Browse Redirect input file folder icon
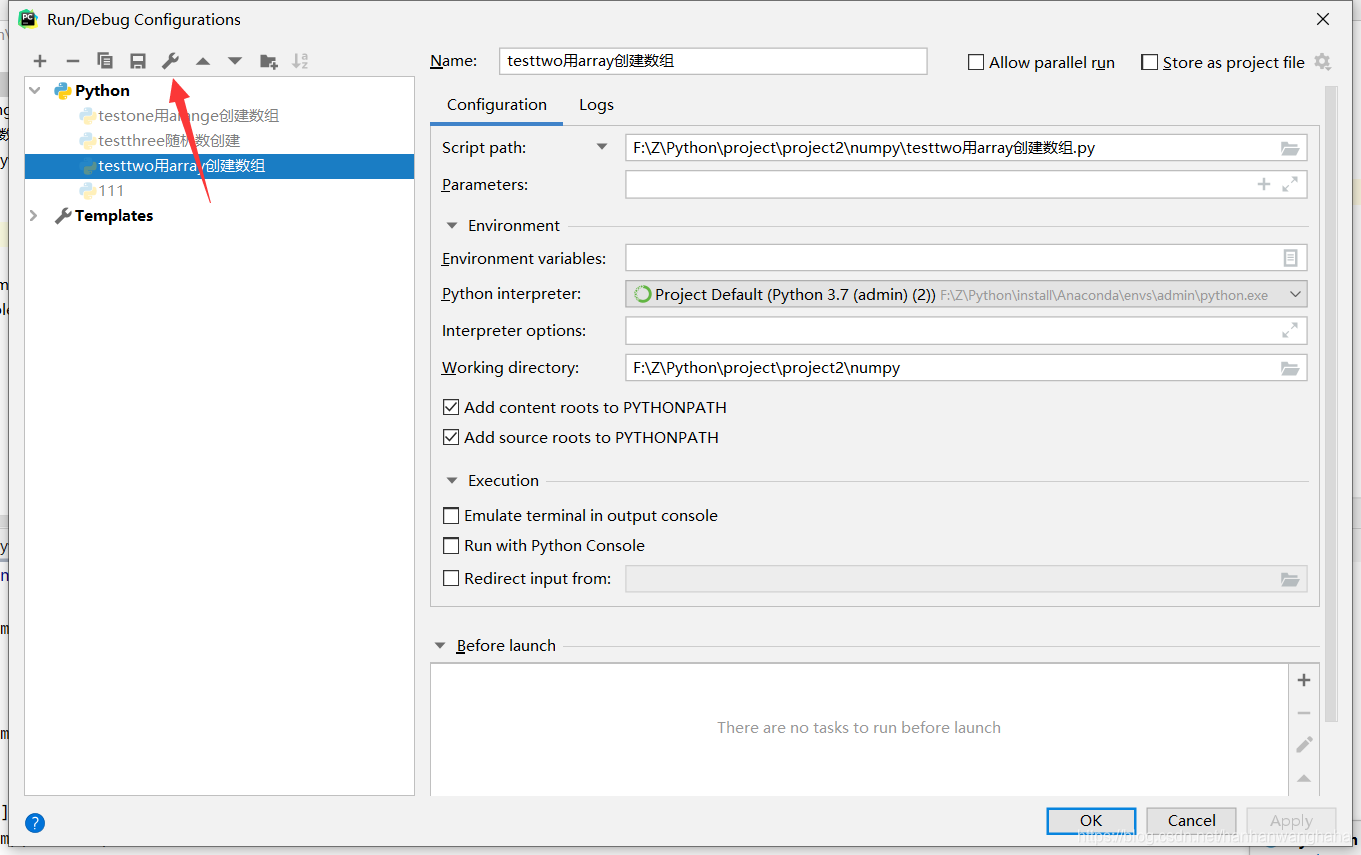1361x855 pixels. (x=1290, y=579)
